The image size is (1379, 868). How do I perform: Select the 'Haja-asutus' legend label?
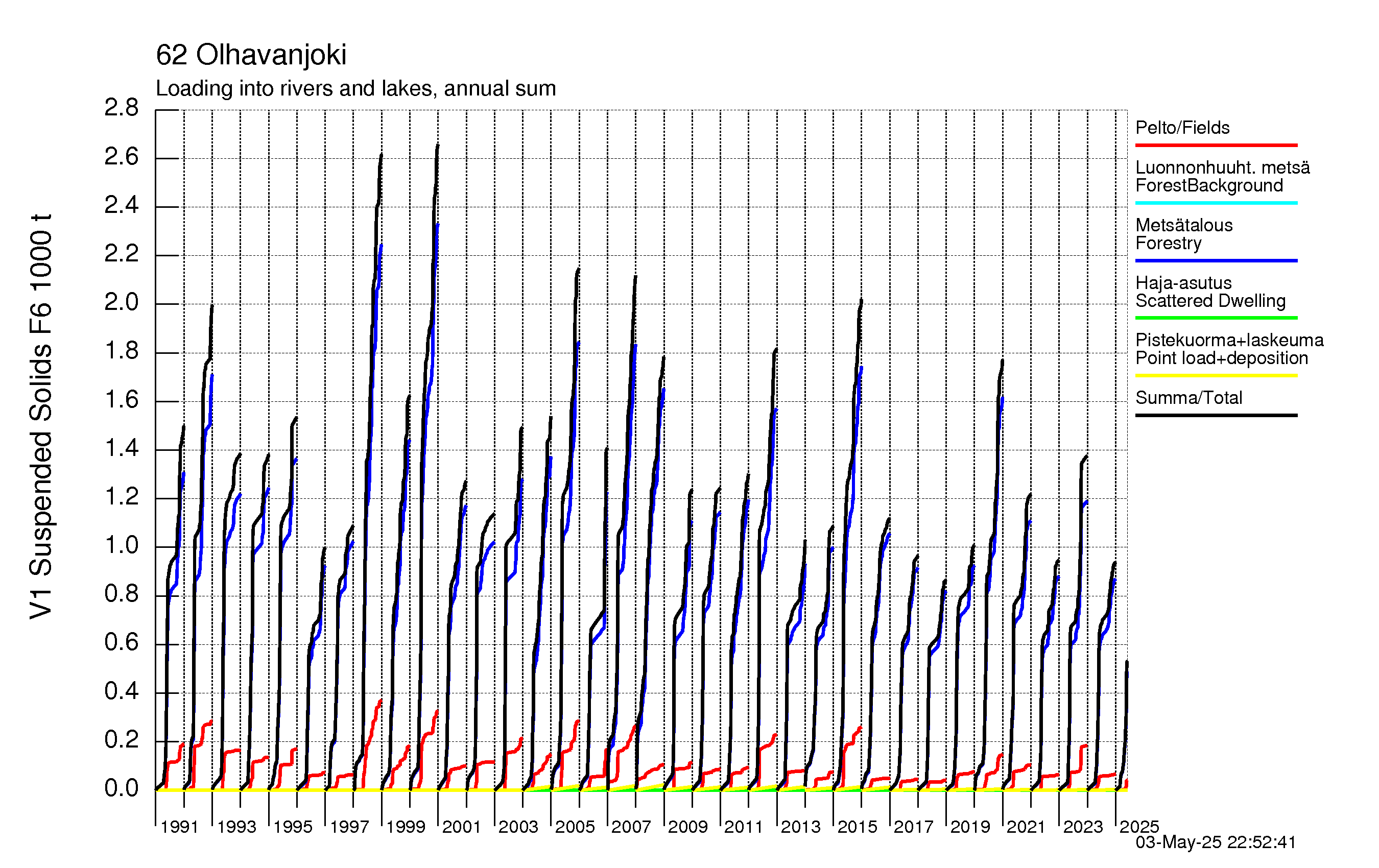pyautogui.click(x=1183, y=283)
